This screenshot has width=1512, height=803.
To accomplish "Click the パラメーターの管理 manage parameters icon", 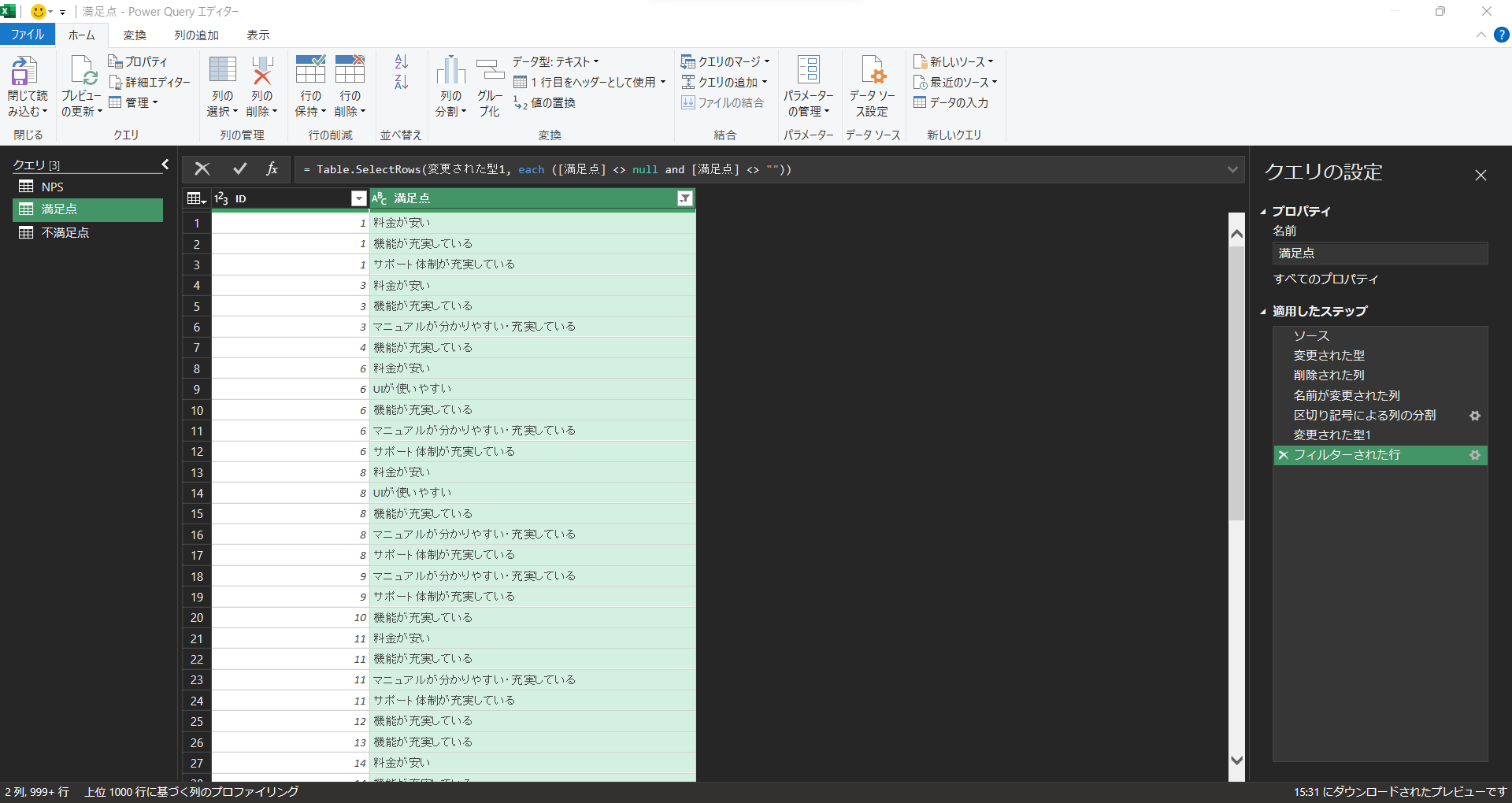I will coord(808,69).
